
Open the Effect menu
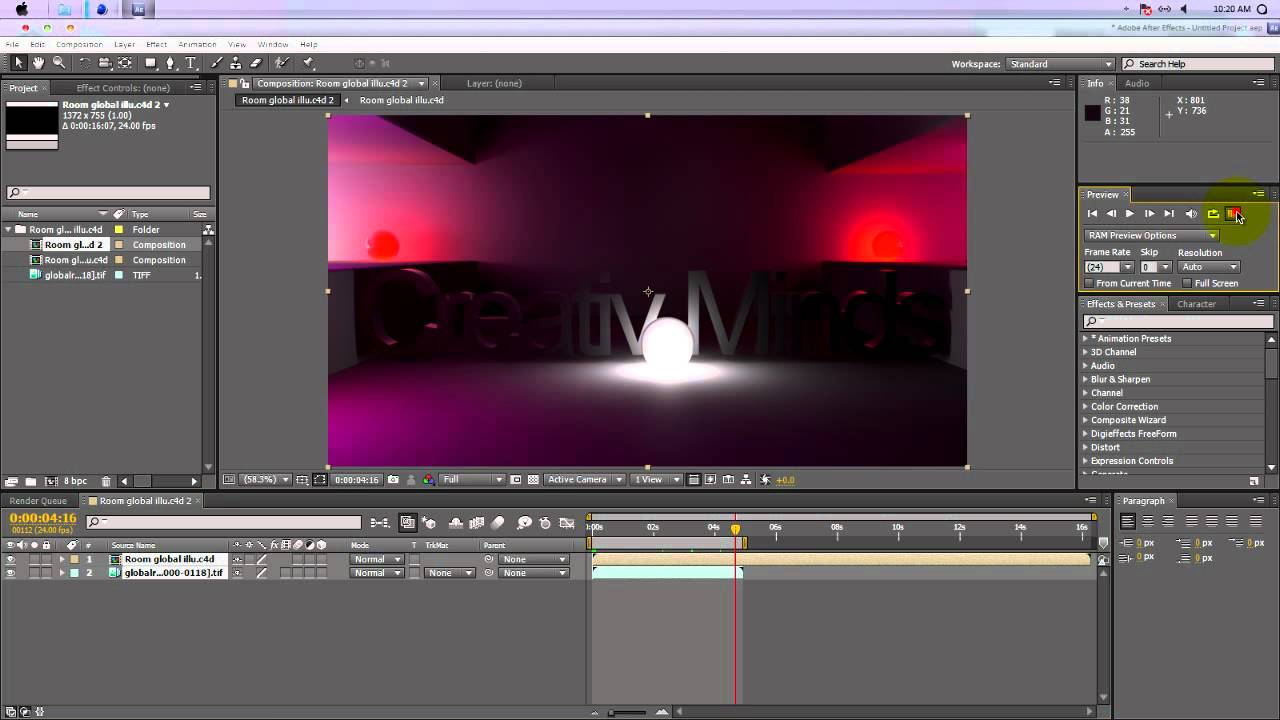(156, 44)
